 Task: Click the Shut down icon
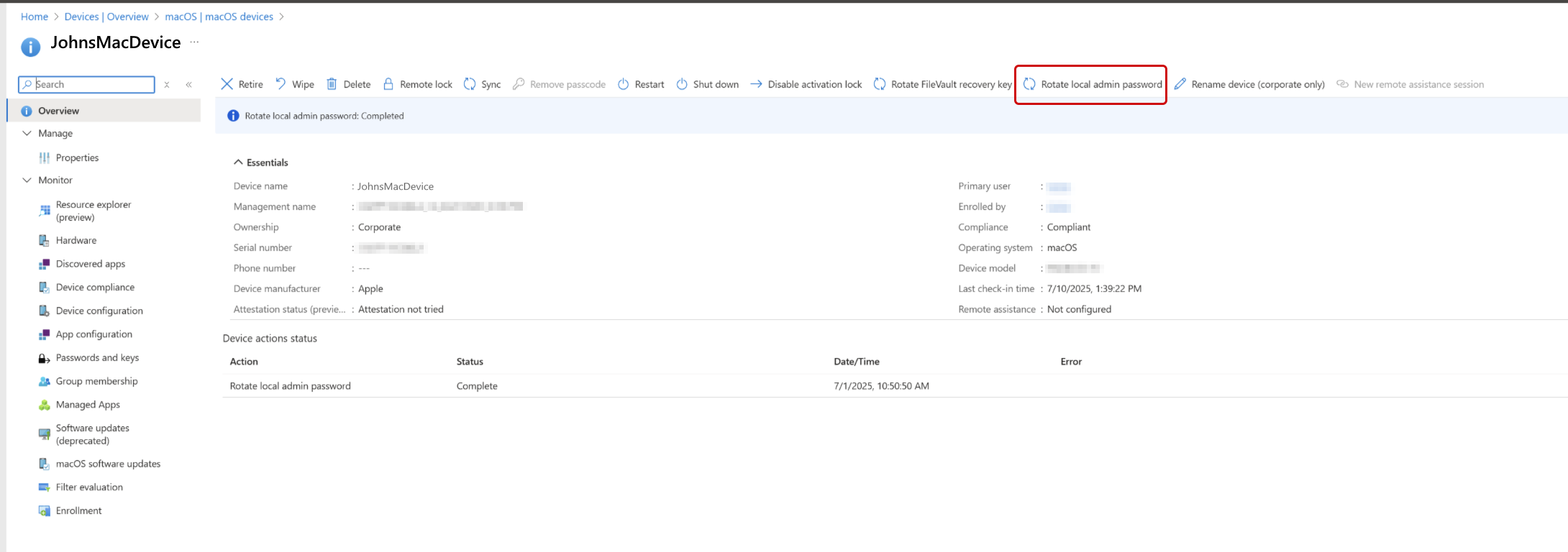tap(682, 84)
